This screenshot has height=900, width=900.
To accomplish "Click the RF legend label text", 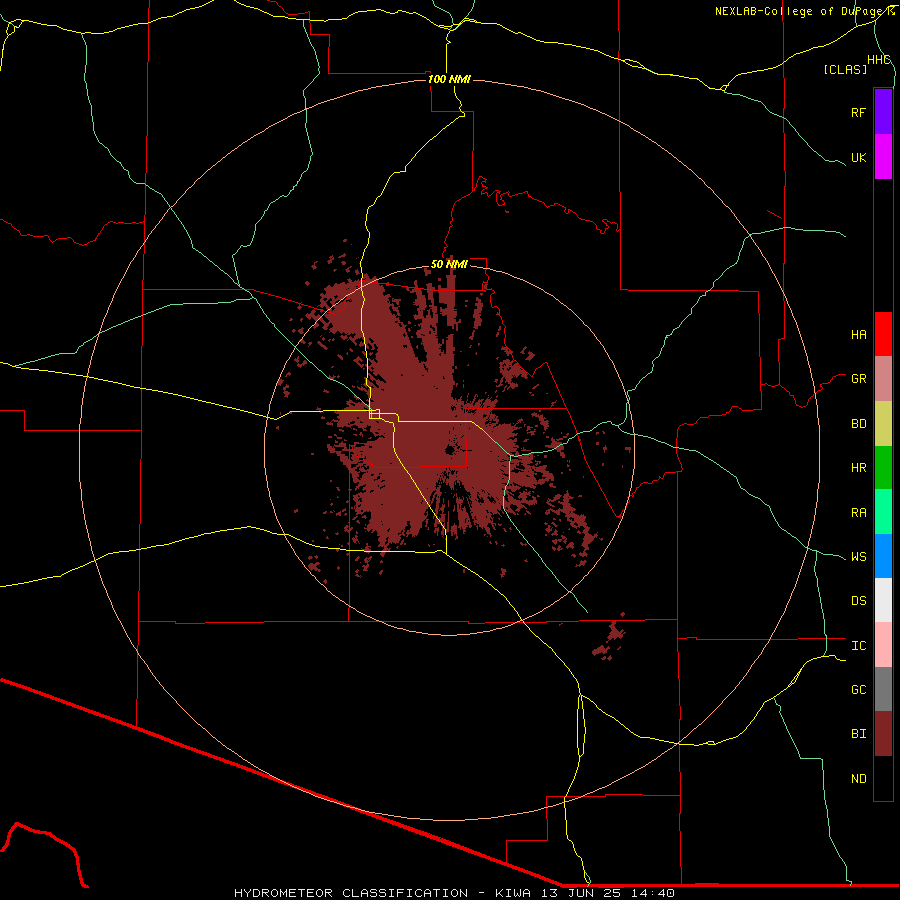I will click(858, 112).
